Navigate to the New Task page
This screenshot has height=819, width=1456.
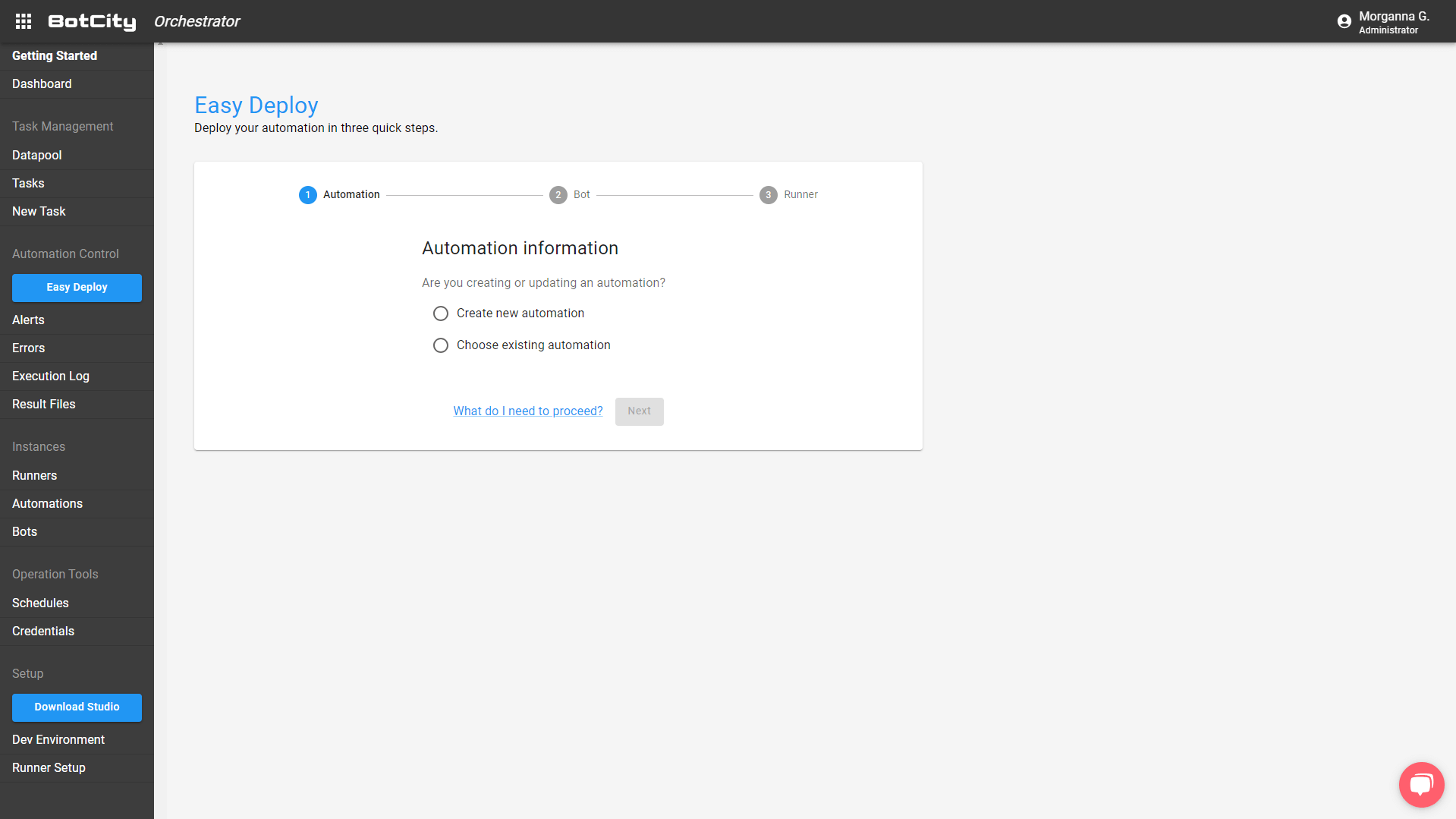pos(39,211)
